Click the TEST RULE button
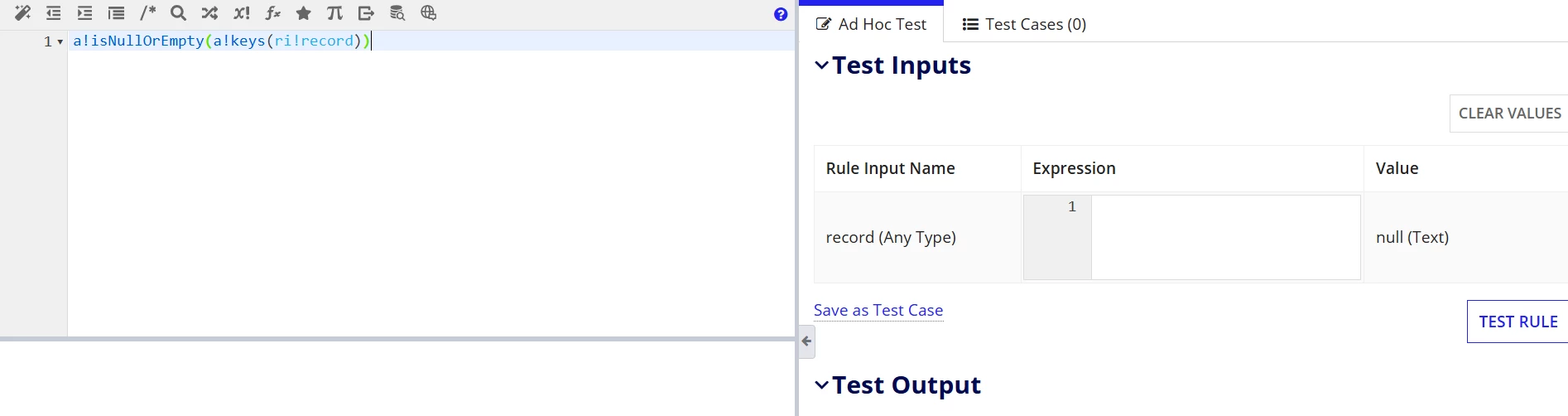The height and width of the screenshot is (416, 1568). click(x=1517, y=322)
